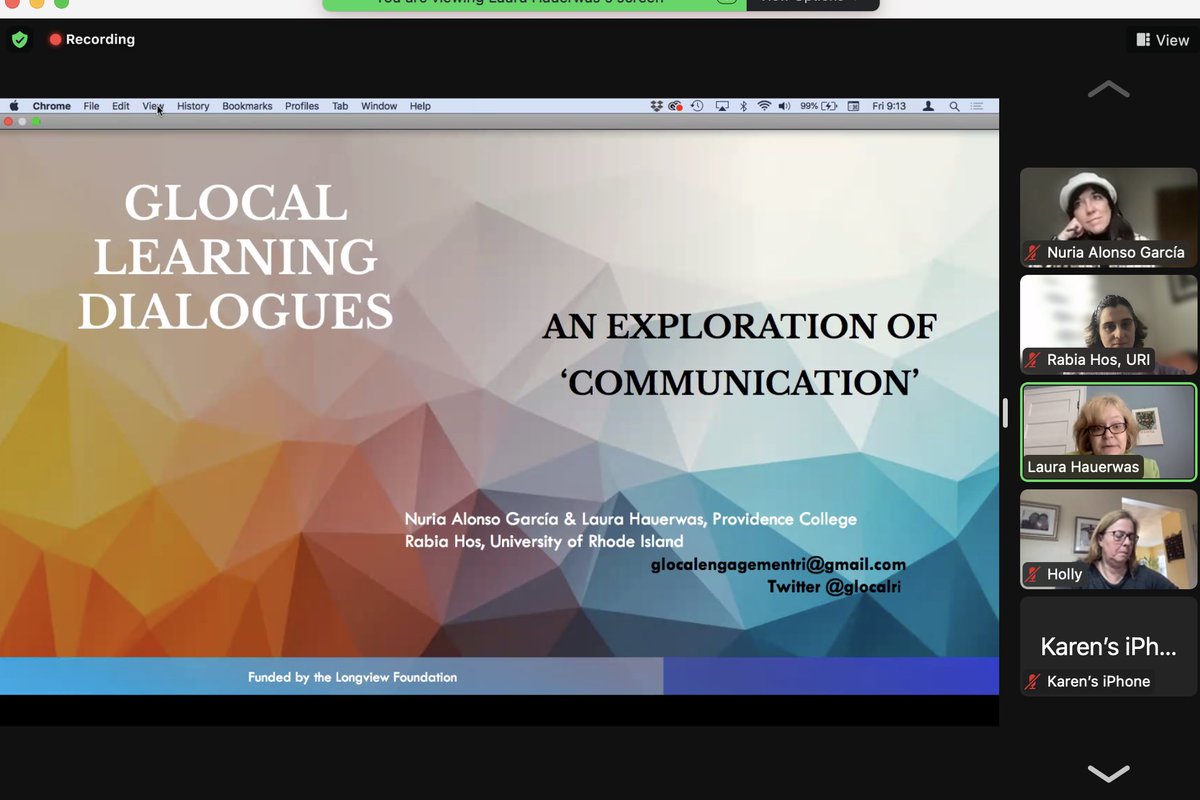Click the Fri 9:13 clock
This screenshot has width=1200, height=800.
click(x=889, y=106)
